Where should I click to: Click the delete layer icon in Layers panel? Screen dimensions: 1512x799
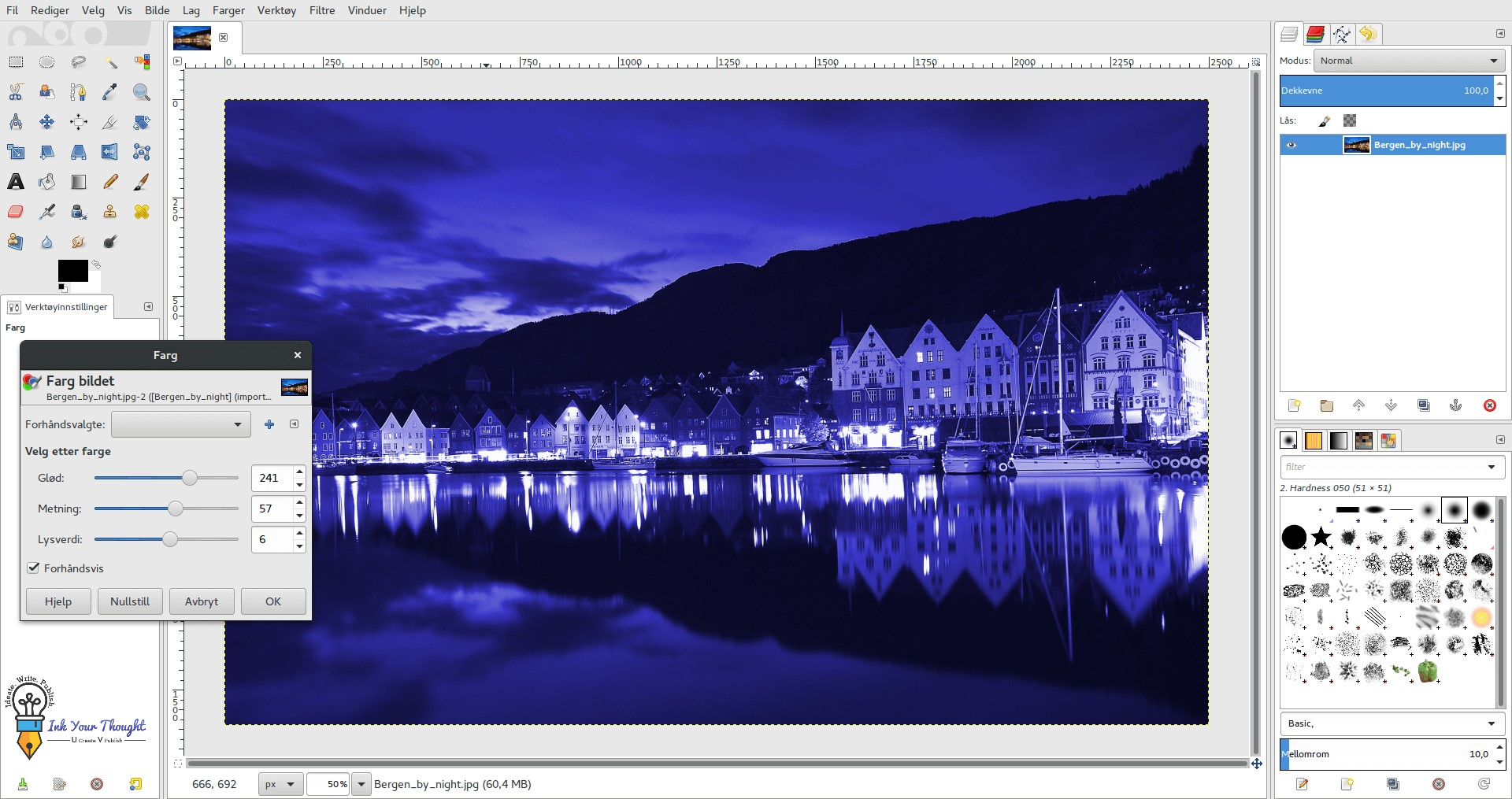tap(1490, 405)
